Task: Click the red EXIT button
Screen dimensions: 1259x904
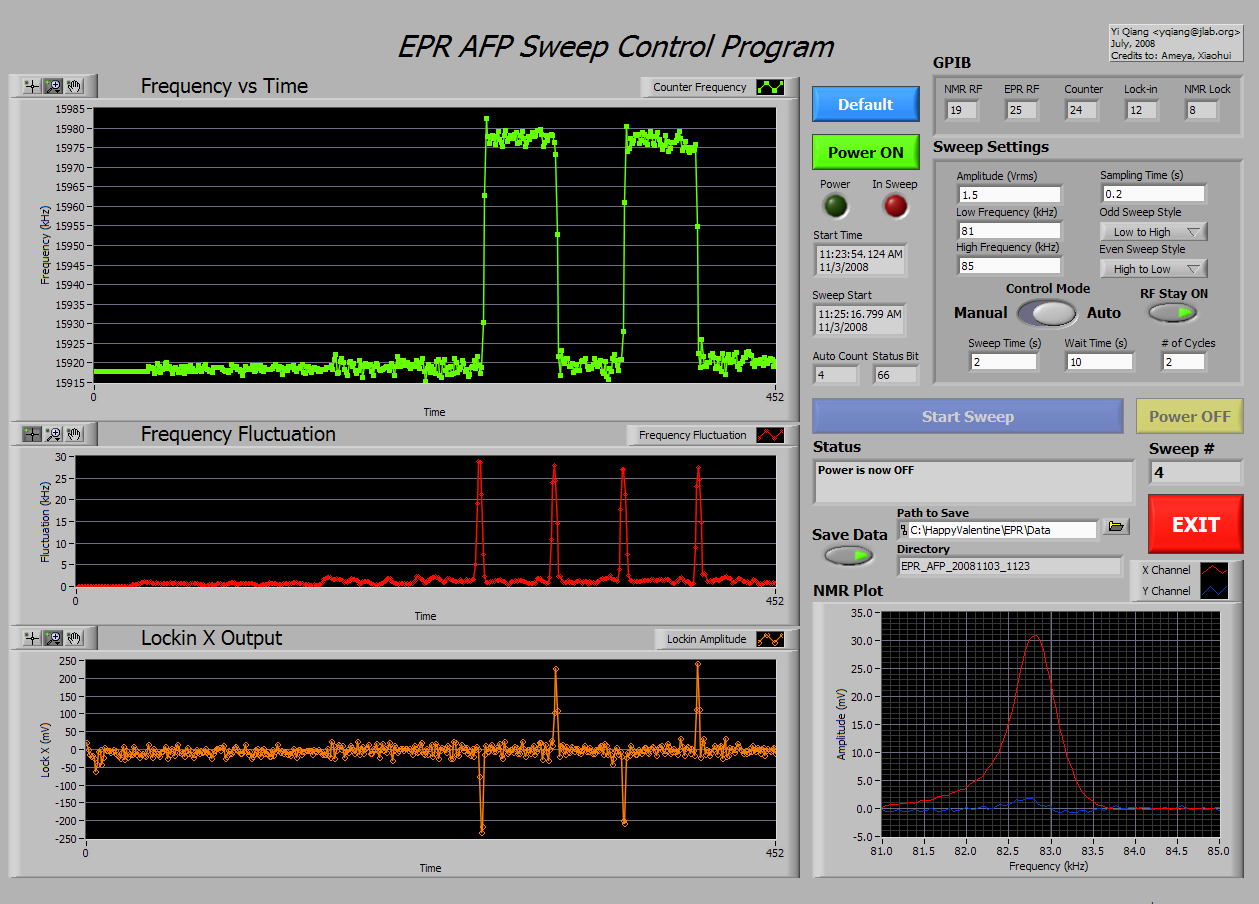Action: [1195, 524]
